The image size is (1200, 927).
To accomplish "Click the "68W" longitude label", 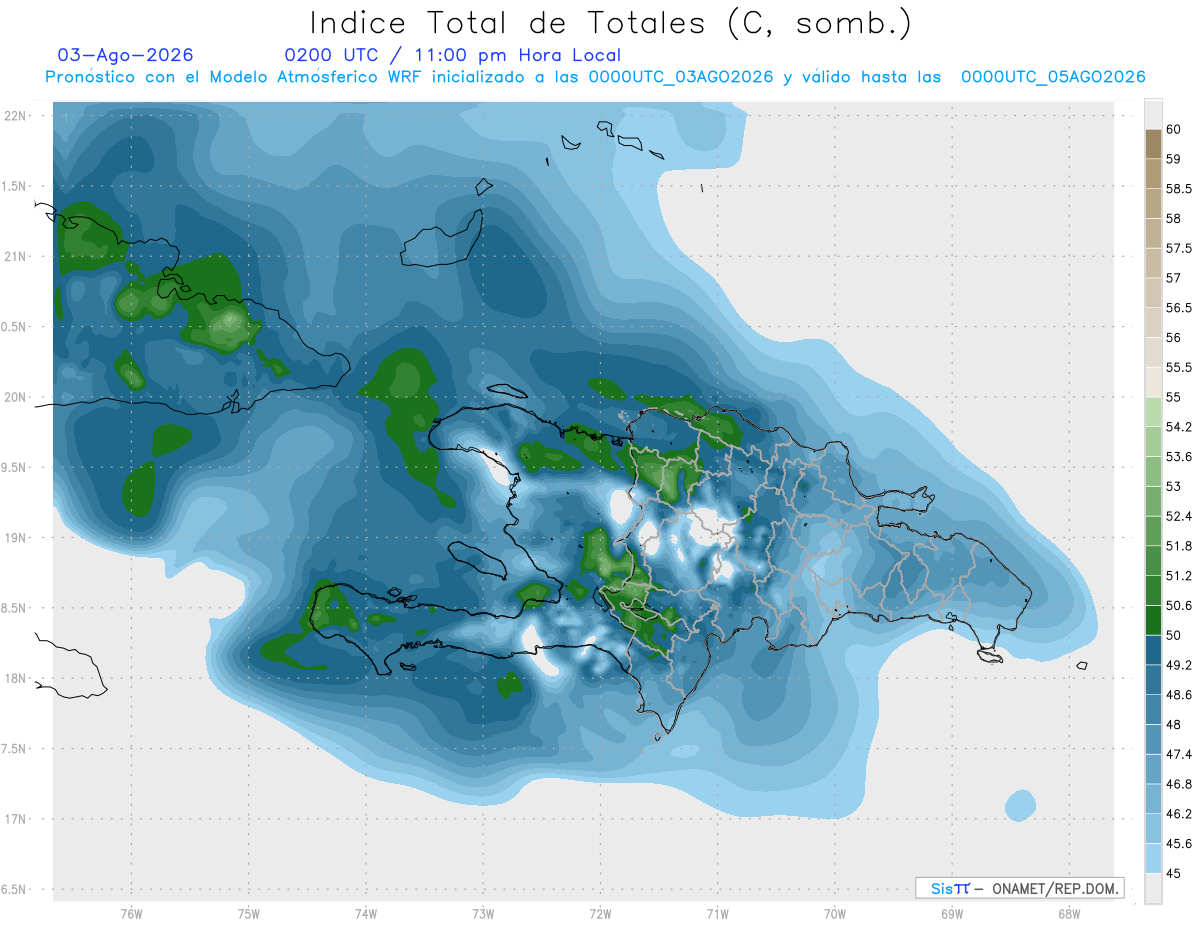I will (x=1068, y=913).
